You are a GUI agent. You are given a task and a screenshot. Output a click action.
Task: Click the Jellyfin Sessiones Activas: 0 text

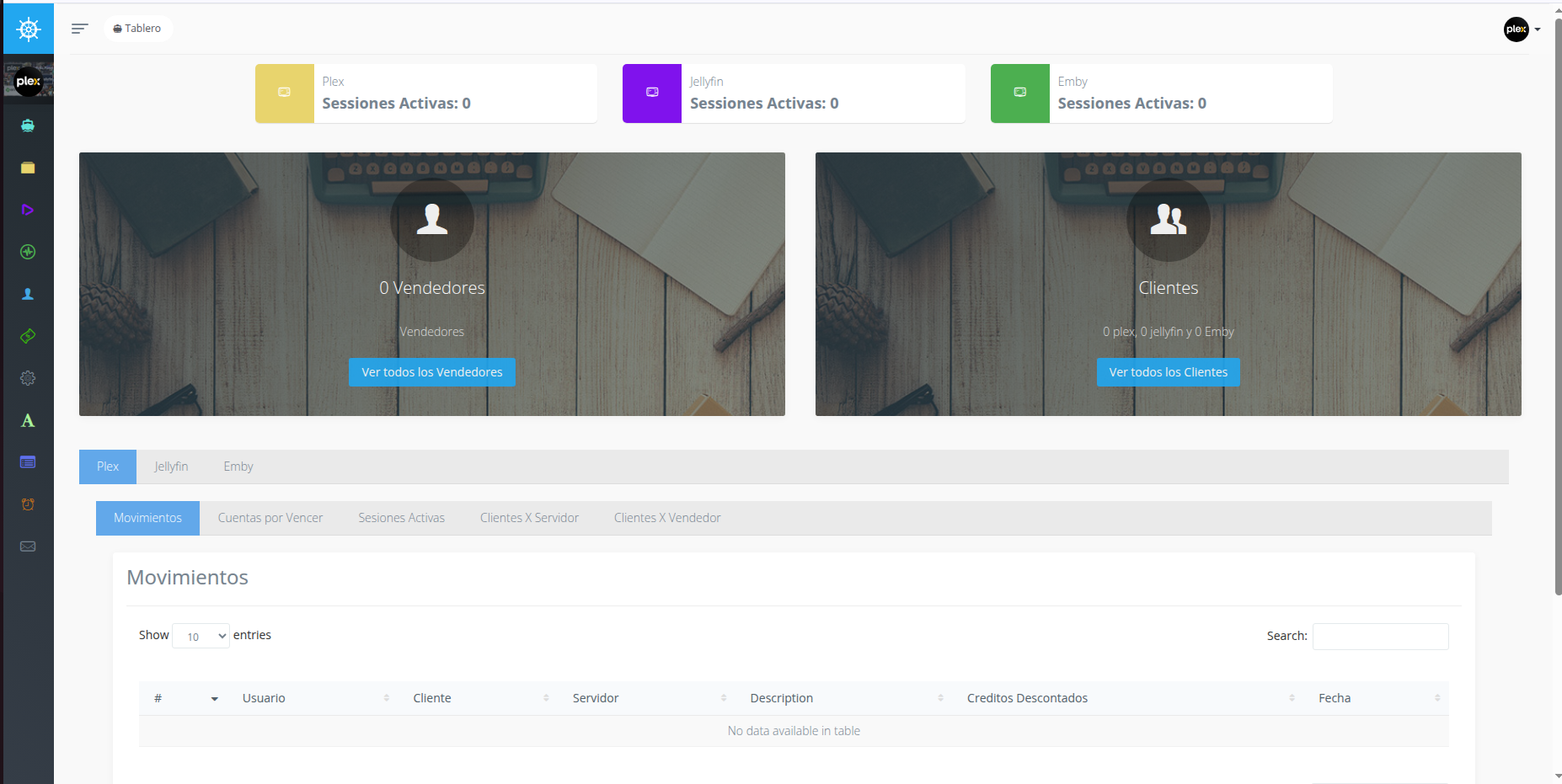764,104
